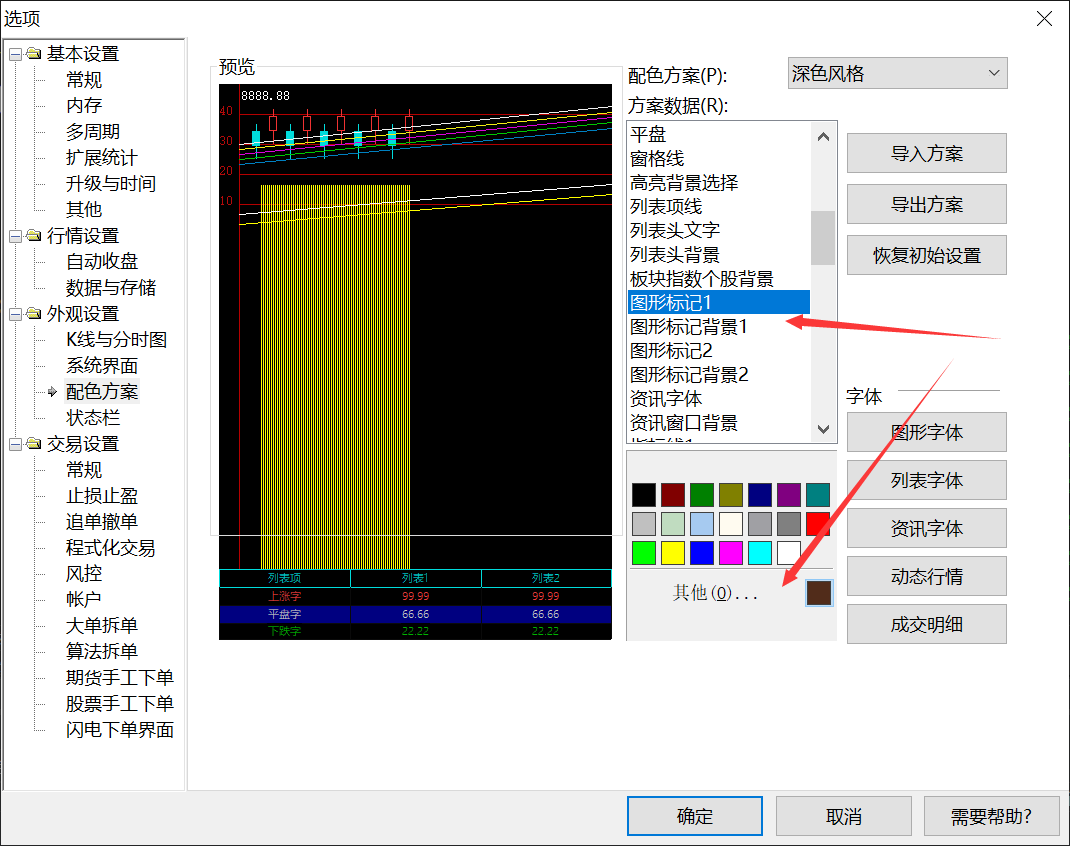Open 成交明细 font settings
This screenshot has width=1070, height=846.
click(927, 624)
